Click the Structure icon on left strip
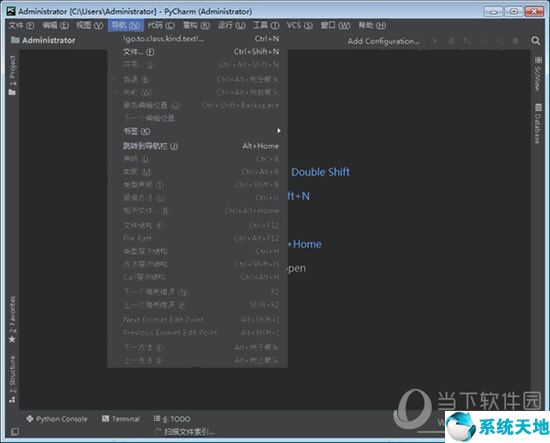This screenshot has height=443, width=550. (12, 400)
